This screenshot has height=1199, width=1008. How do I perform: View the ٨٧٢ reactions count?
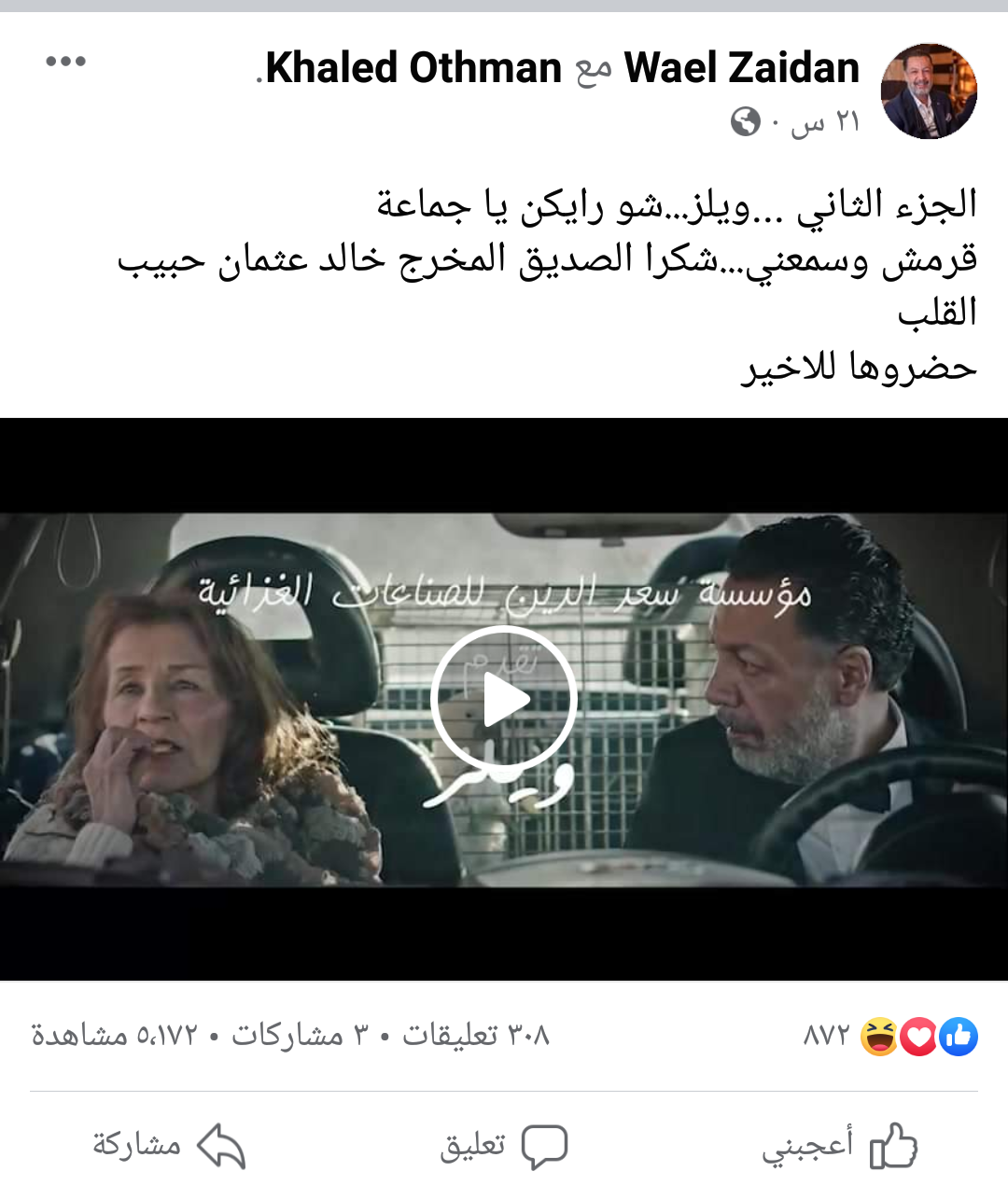(x=827, y=1036)
